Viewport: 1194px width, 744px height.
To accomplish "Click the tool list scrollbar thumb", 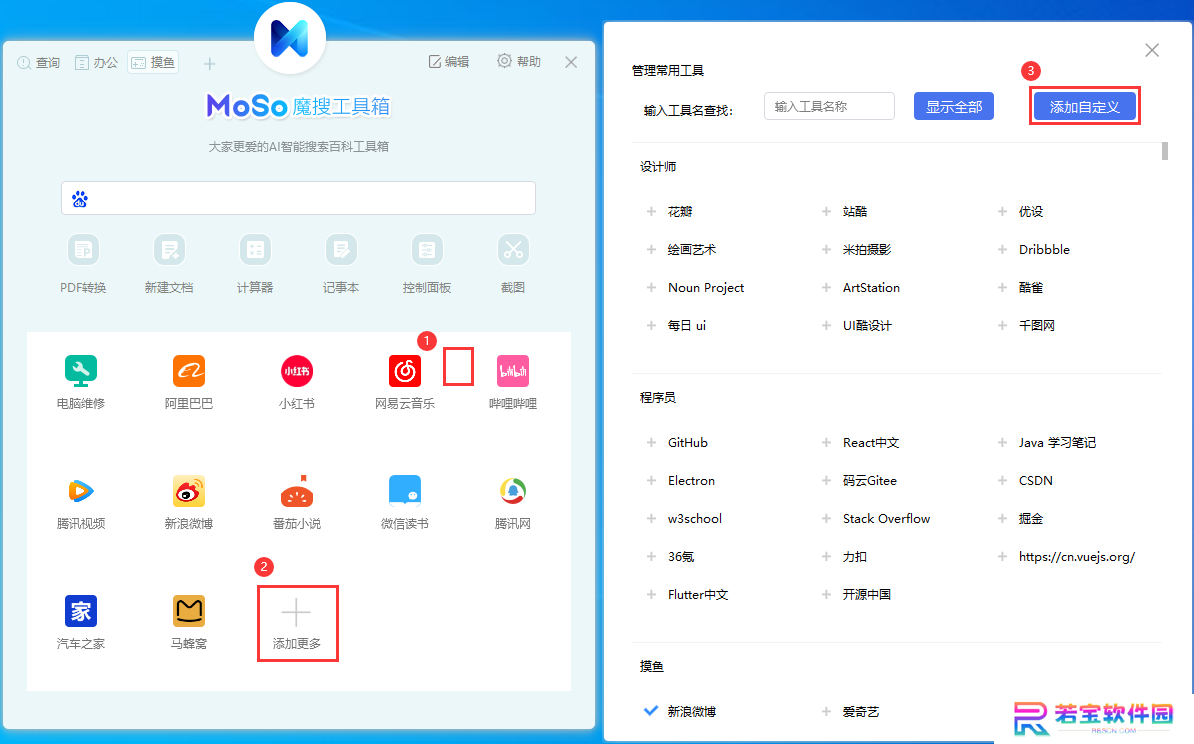I will point(1165,151).
